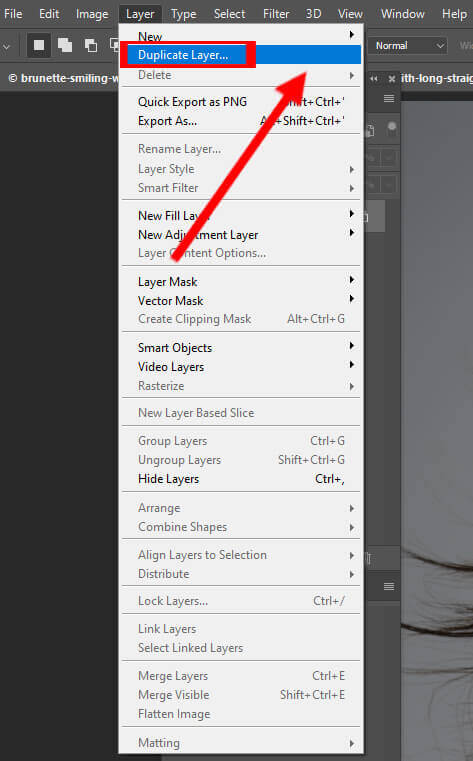Switch to the brunette-smiling document tab
This screenshot has width=473, height=761.
pos(62,78)
